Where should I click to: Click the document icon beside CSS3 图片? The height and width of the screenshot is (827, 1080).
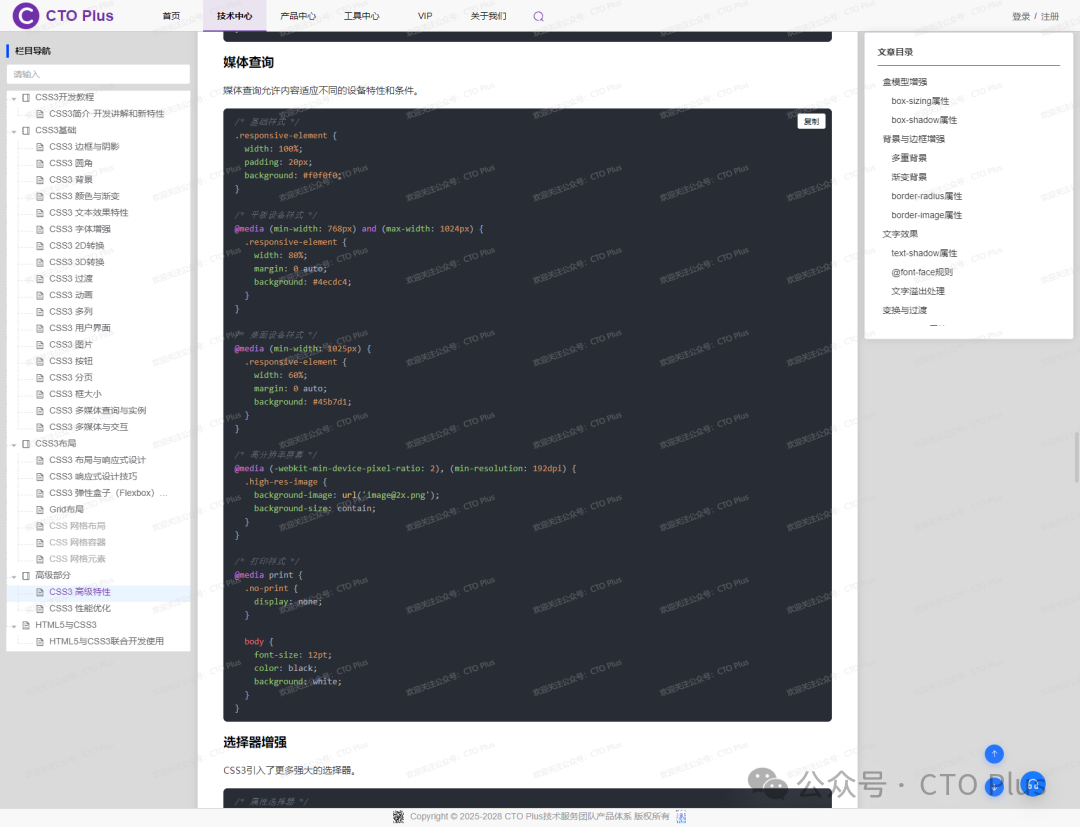pos(40,344)
